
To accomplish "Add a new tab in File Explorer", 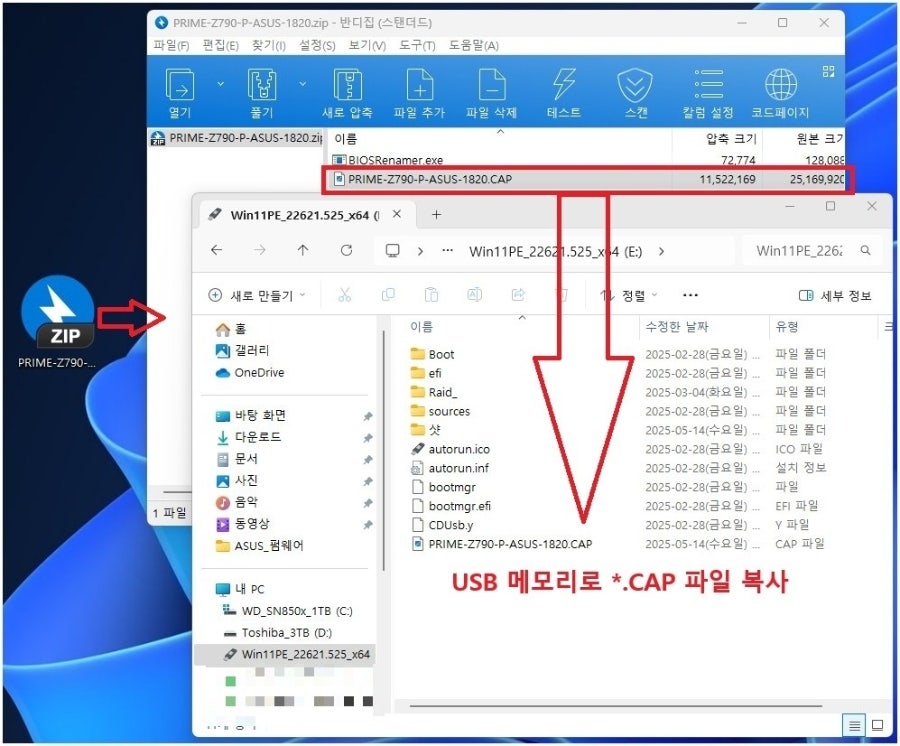I will [x=436, y=215].
